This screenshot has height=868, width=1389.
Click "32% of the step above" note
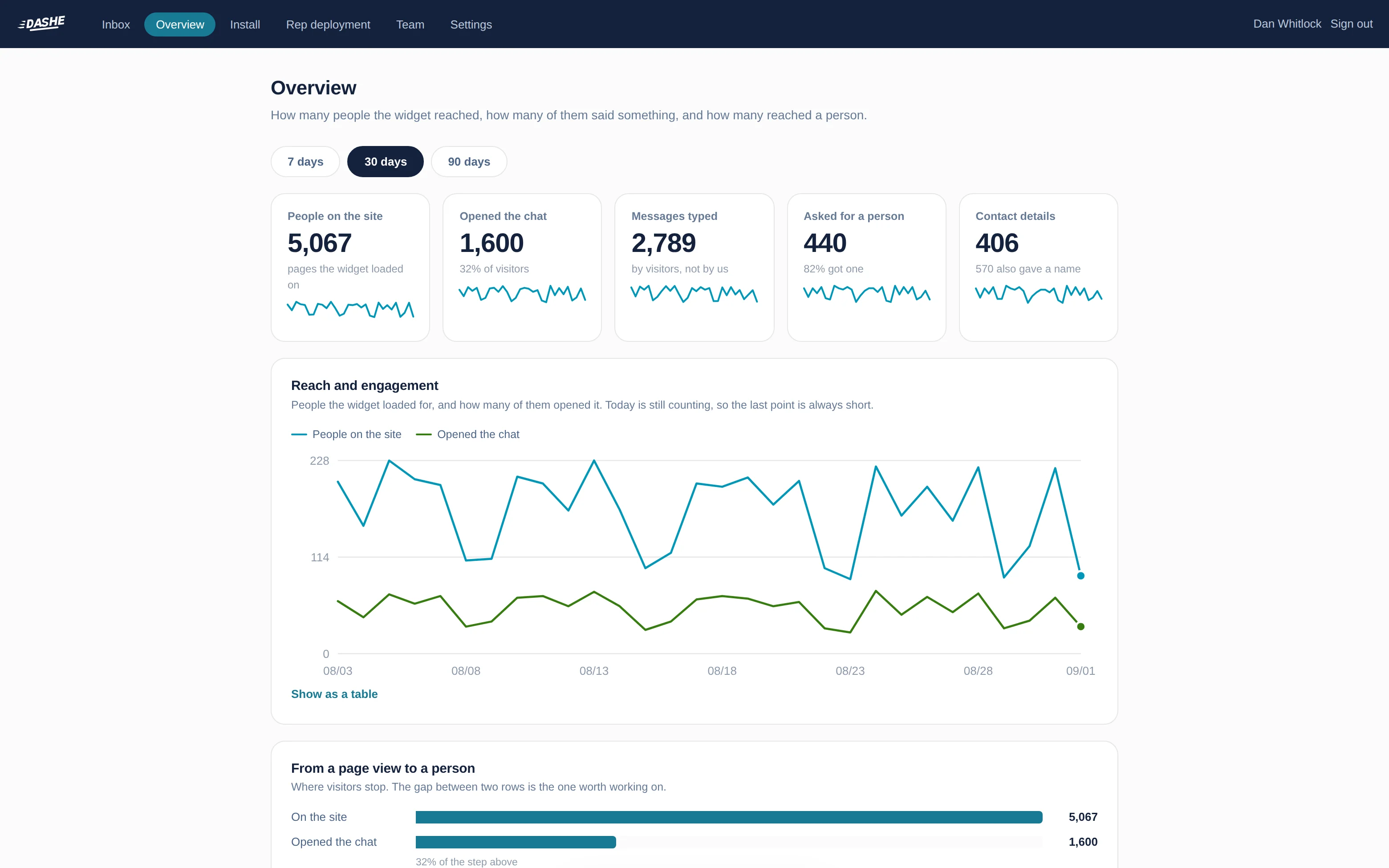click(x=467, y=862)
